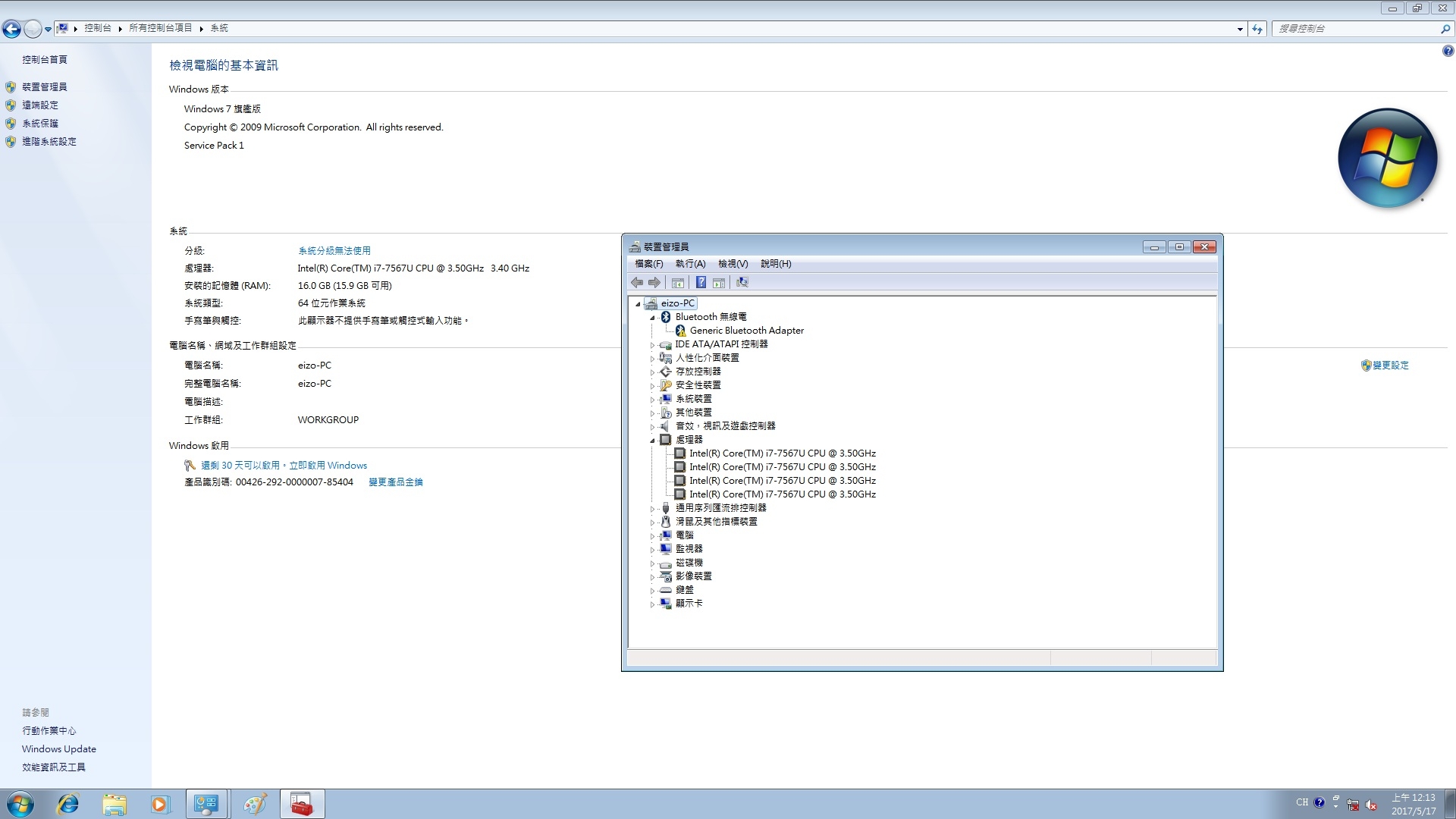Expand the IDE ATA/ATAPI 控制器 node
The height and width of the screenshot is (819, 1456).
(x=652, y=345)
